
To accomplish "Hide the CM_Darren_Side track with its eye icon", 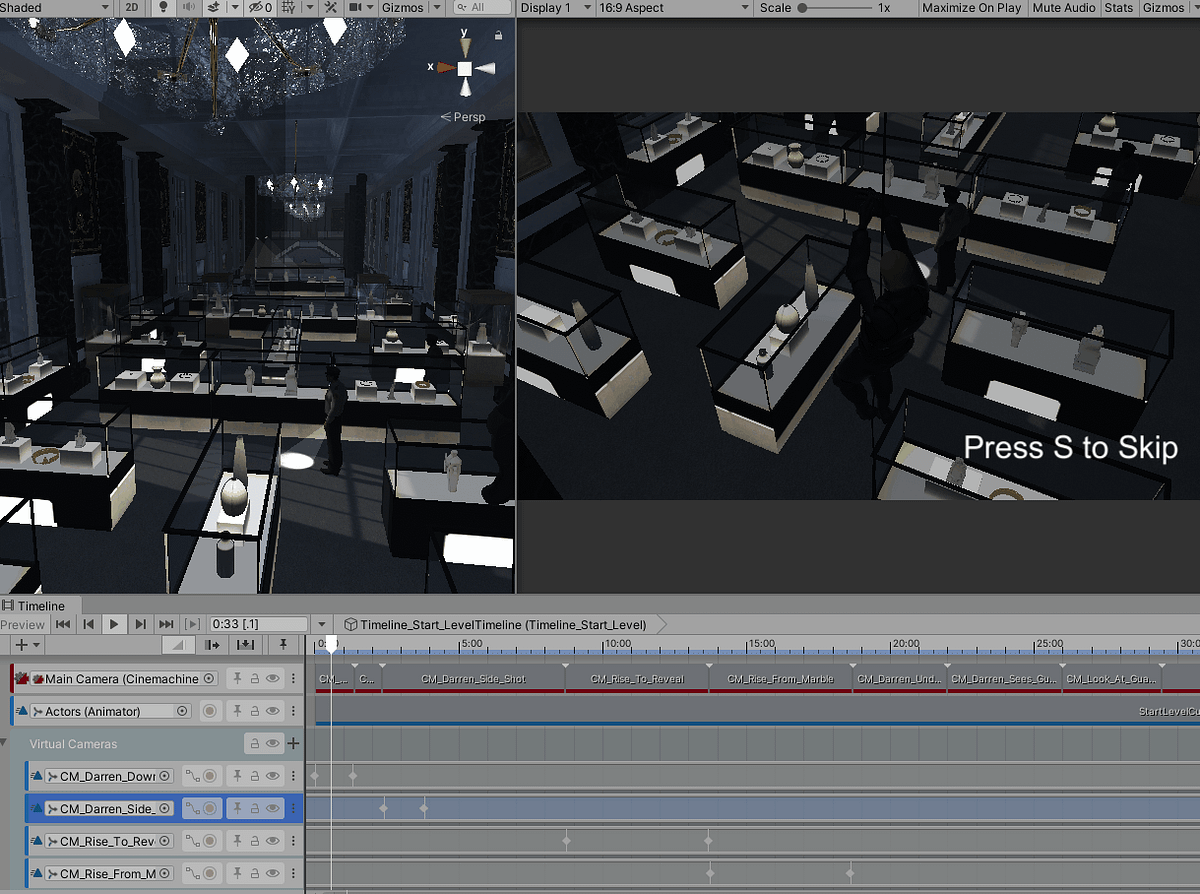I will [274, 808].
